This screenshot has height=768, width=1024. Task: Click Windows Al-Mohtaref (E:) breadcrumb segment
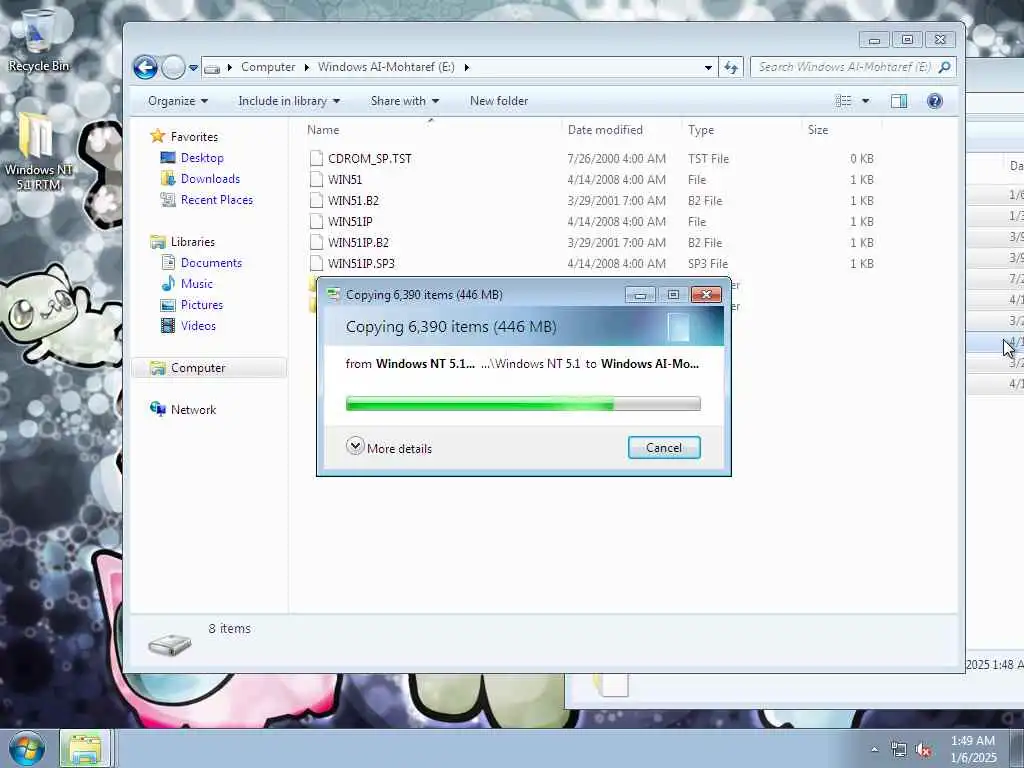pyautogui.click(x=386, y=67)
